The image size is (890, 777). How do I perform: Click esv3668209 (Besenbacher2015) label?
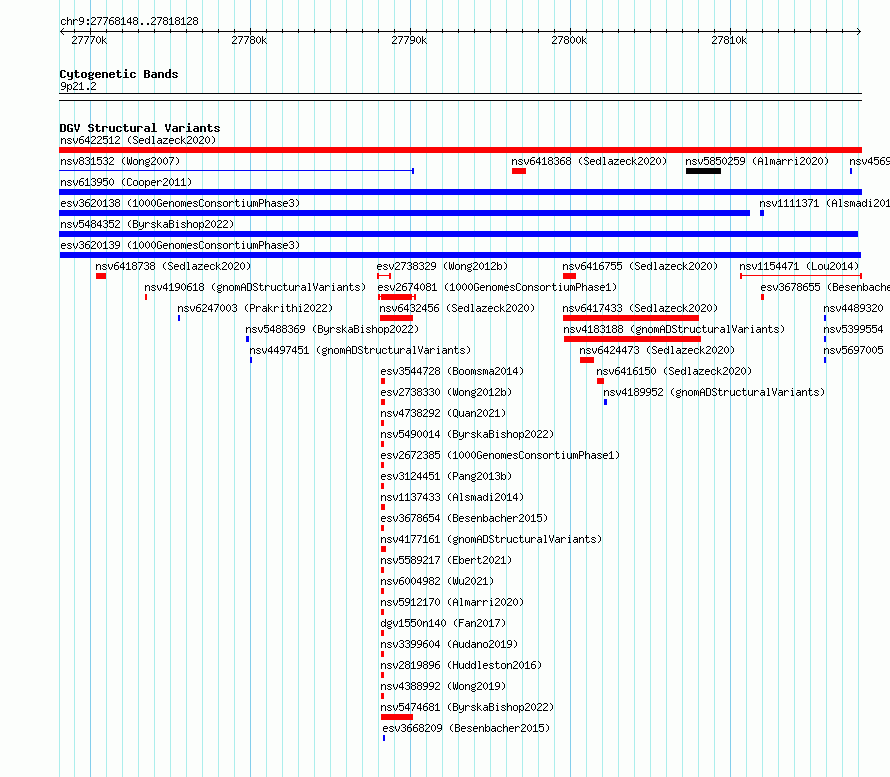tap(466, 728)
